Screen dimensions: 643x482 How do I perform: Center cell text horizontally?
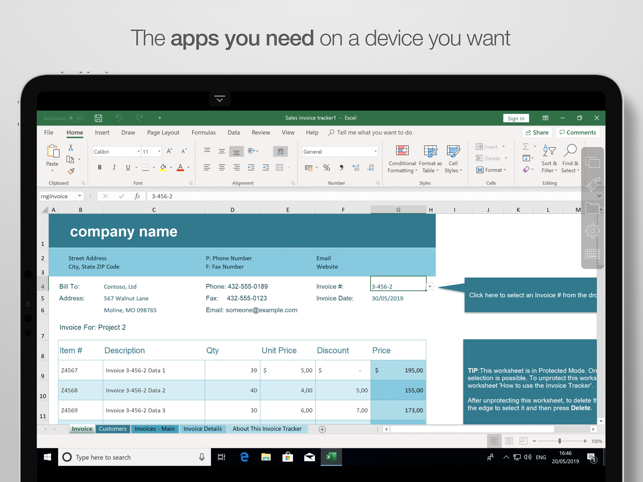[222, 167]
